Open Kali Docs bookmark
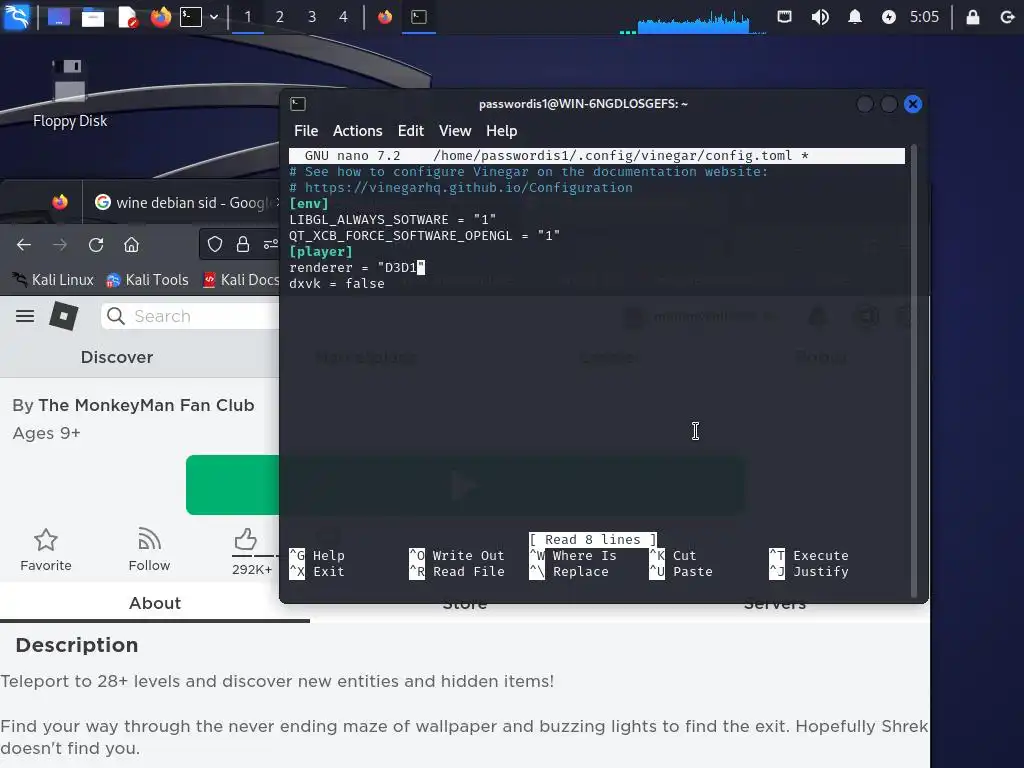This screenshot has height=768, width=1024. point(240,280)
